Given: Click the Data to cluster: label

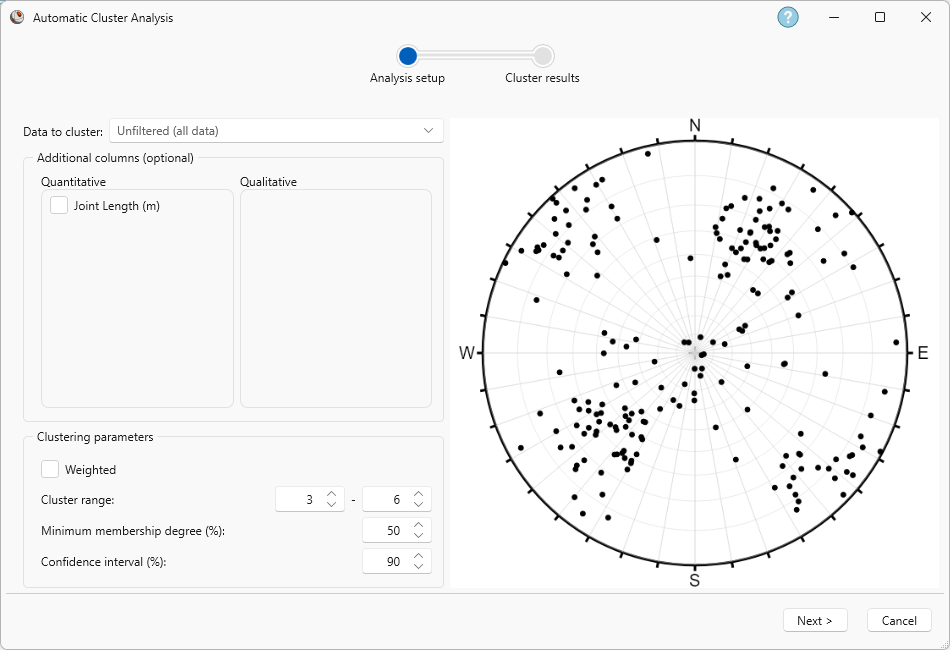Looking at the screenshot, I should pyautogui.click(x=63, y=131).
